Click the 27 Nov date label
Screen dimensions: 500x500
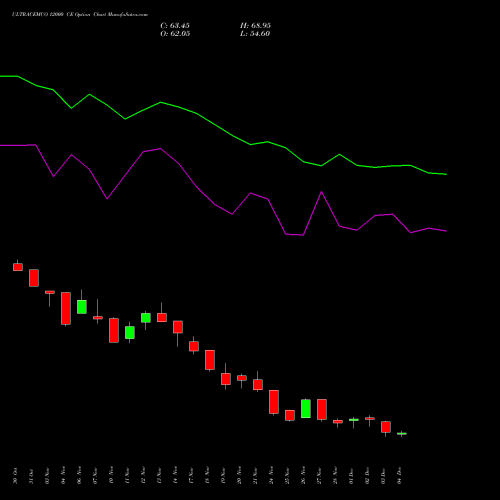(x=319, y=476)
